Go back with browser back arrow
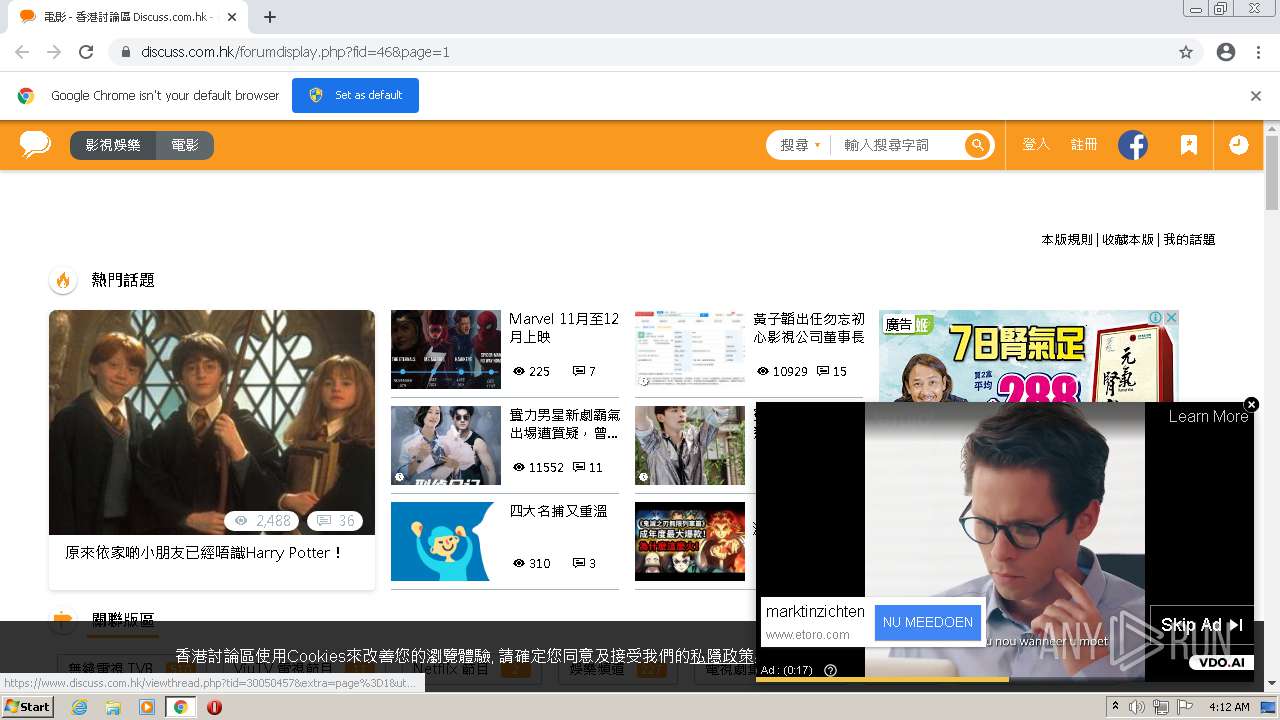1280x720 pixels. [x=22, y=52]
